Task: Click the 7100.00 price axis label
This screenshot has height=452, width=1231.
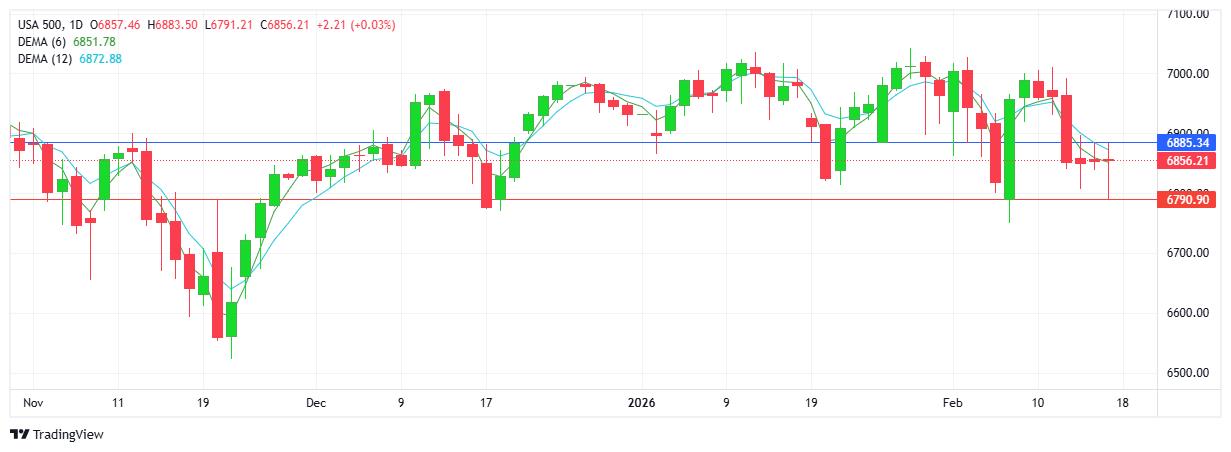Action: (x=1189, y=14)
